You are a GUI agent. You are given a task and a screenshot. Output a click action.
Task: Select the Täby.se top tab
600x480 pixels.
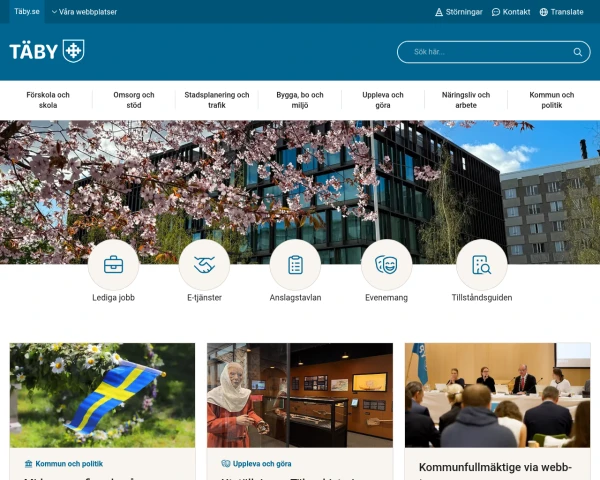click(x=27, y=11)
